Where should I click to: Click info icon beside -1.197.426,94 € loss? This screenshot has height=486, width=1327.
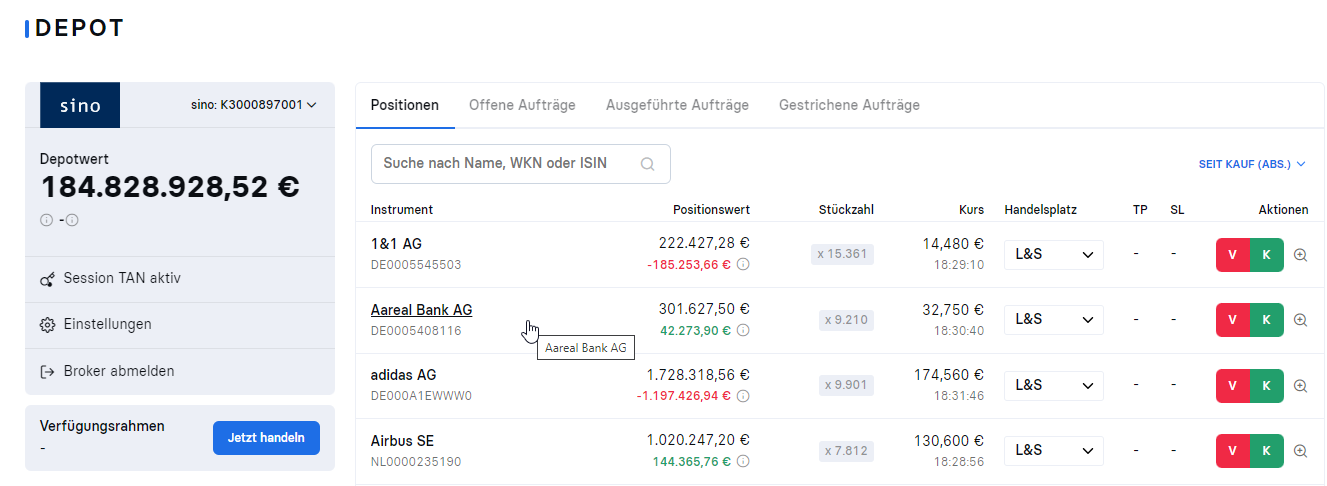click(x=743, y=396)
